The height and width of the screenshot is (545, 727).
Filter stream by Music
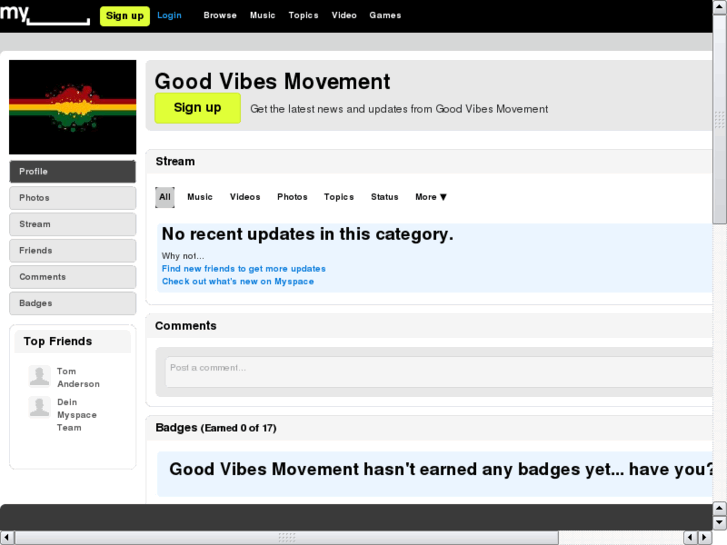coord(200,197)
